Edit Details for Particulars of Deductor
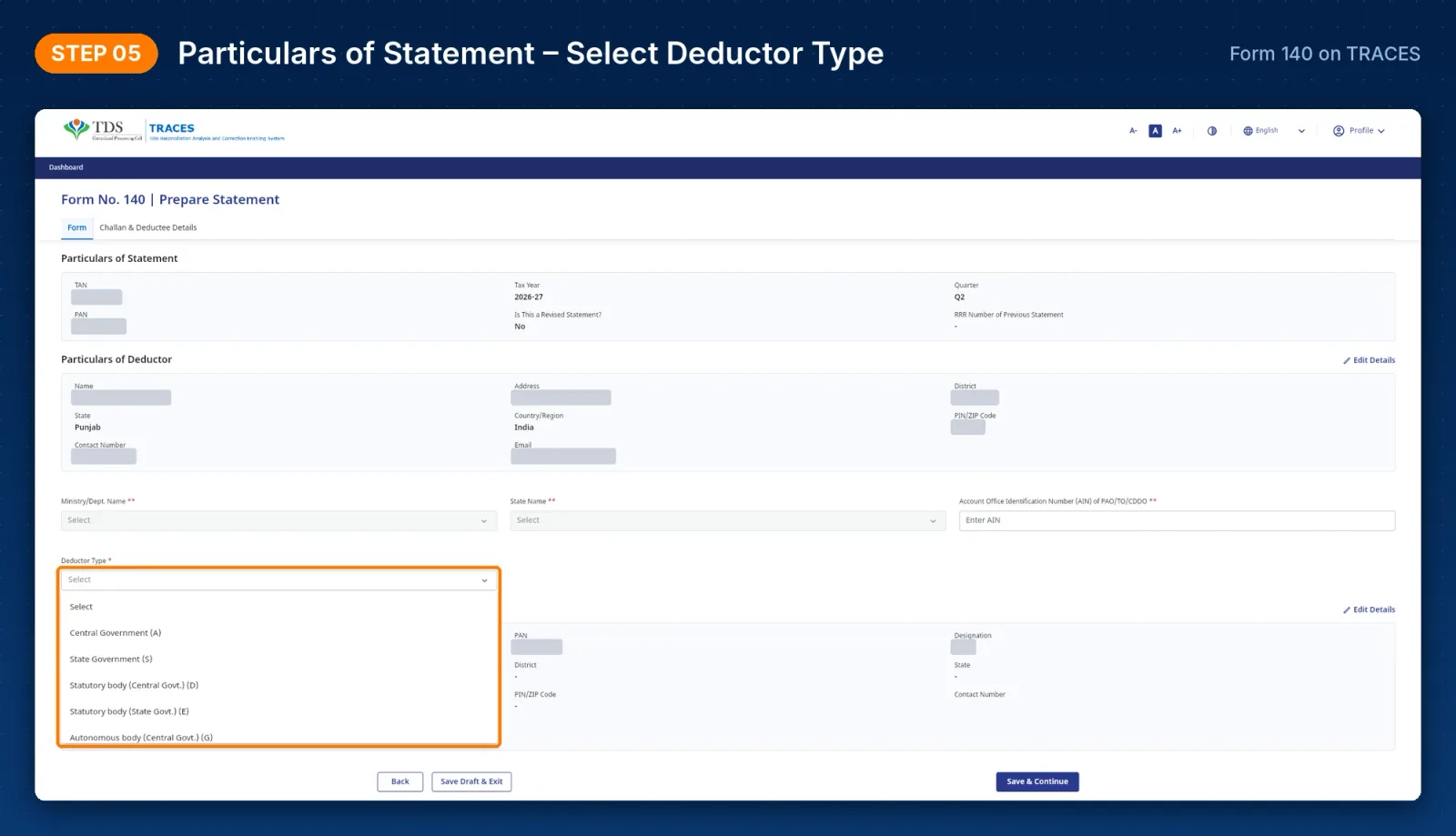 [1369, 360]
